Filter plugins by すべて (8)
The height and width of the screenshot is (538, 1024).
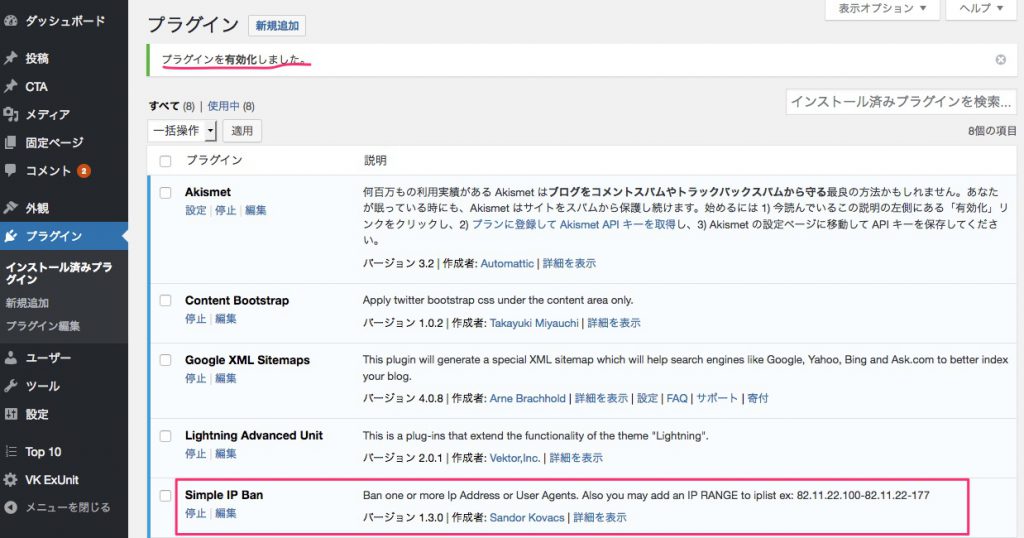172,106
